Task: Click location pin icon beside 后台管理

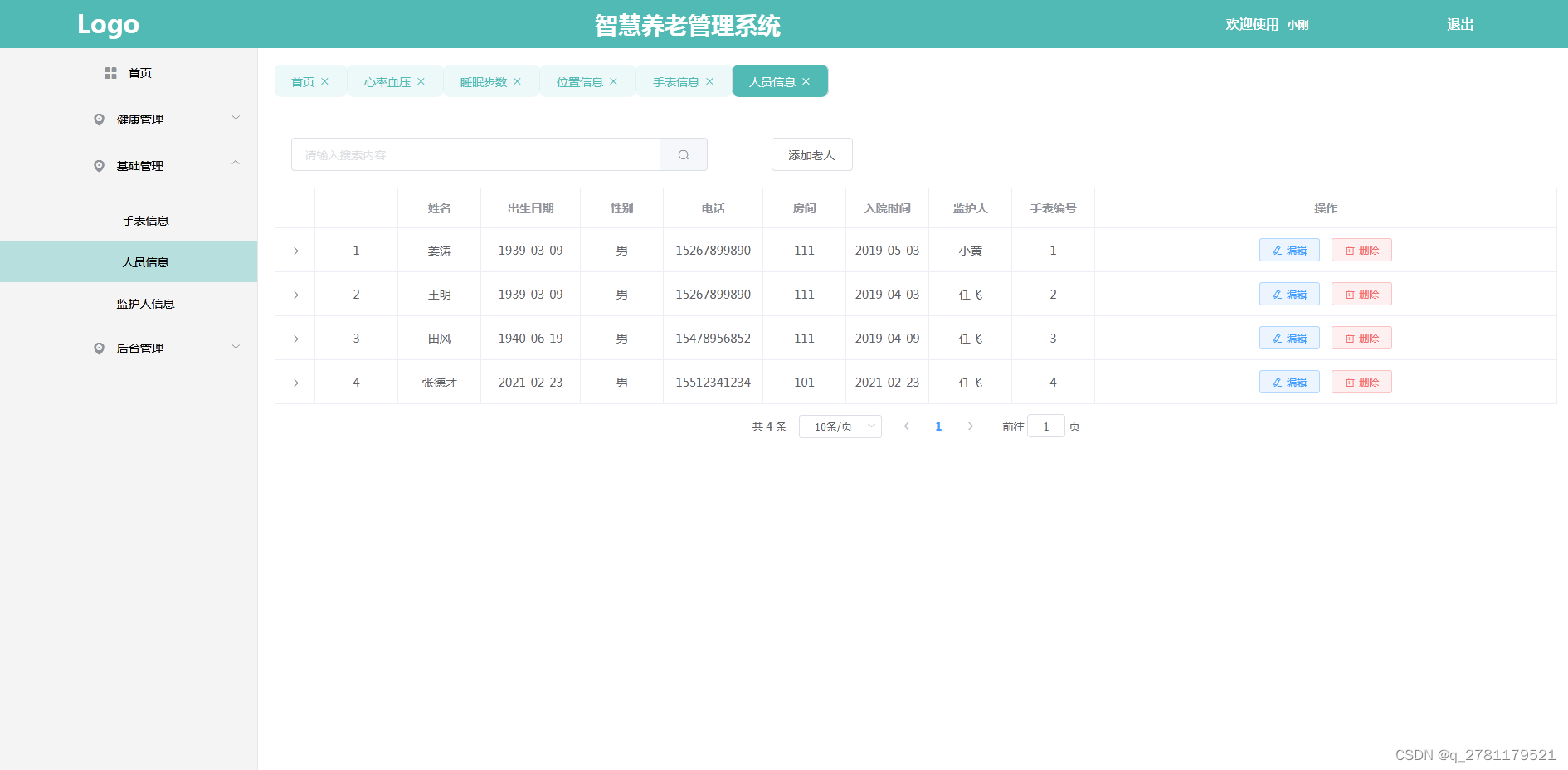Action: tap(100, 348)
